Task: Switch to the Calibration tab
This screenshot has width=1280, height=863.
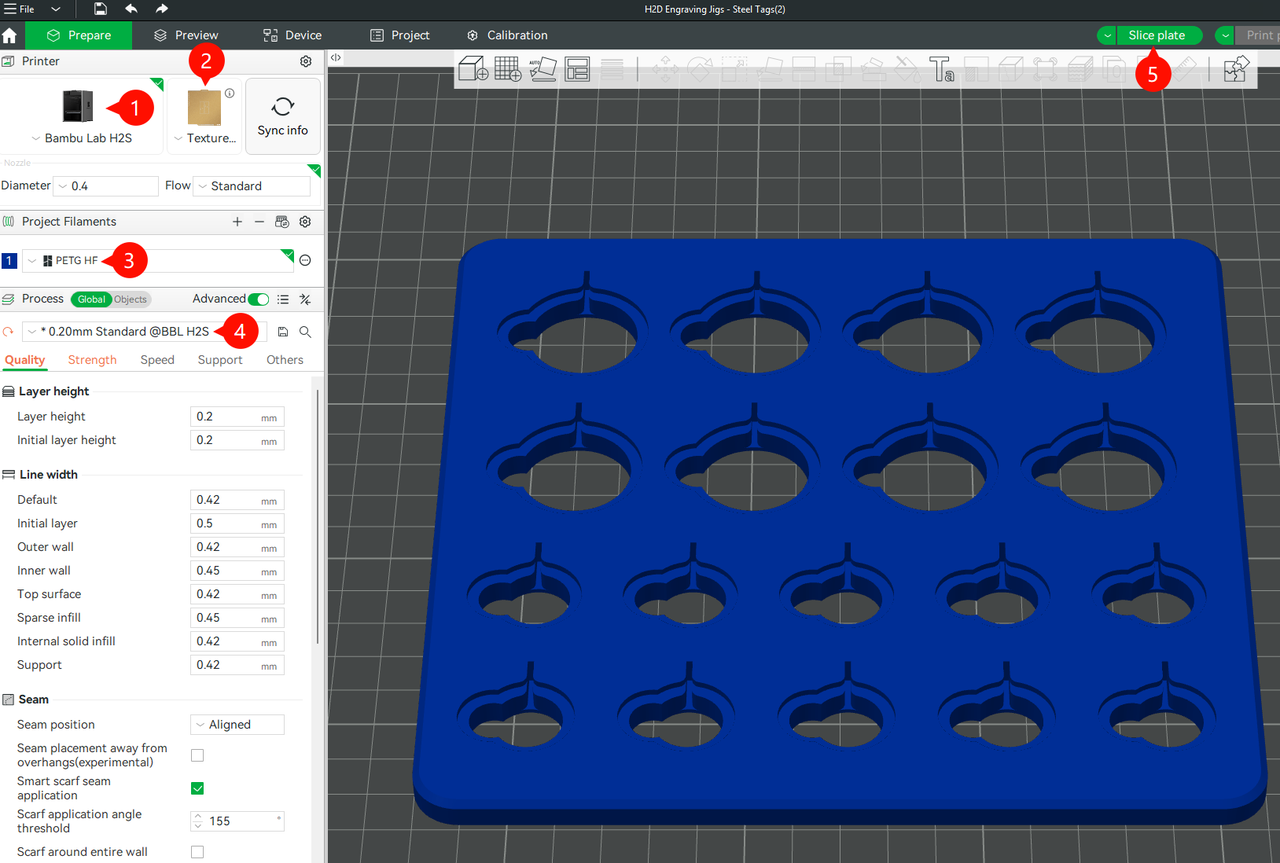Action: (507, 35)
